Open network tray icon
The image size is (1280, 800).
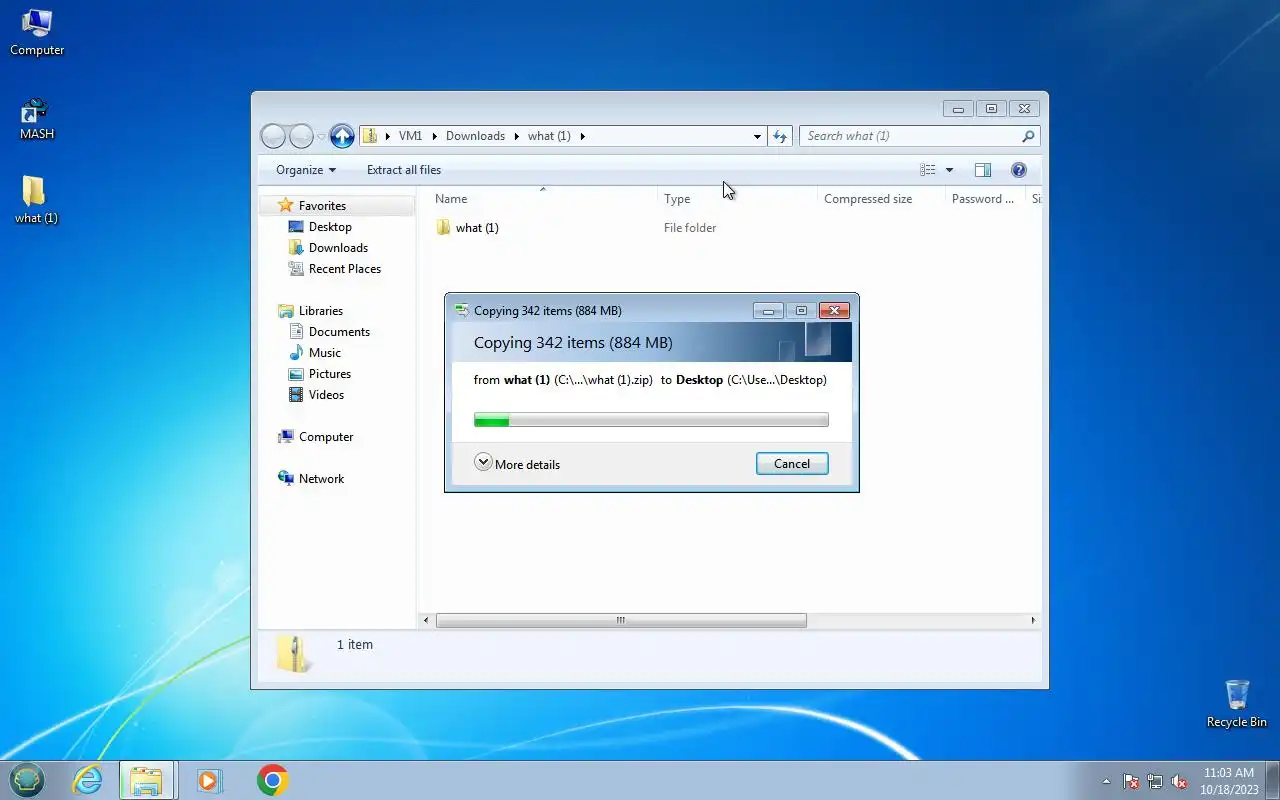[1155, 781]
